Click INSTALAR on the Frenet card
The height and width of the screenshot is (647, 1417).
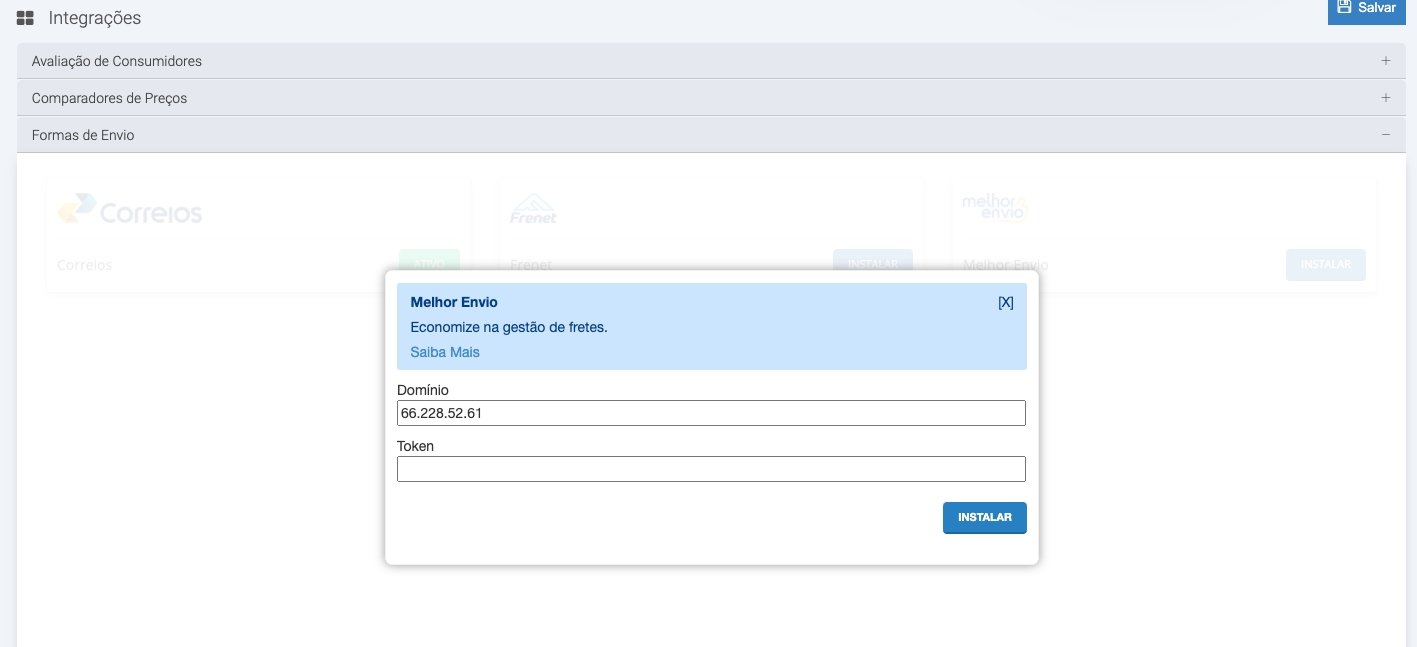coord(872,264)
